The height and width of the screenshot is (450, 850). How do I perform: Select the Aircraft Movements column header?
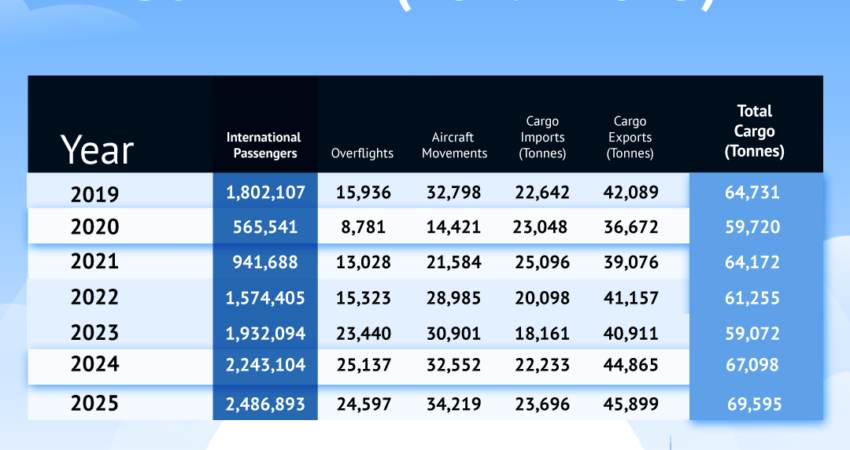pos(454,145)
